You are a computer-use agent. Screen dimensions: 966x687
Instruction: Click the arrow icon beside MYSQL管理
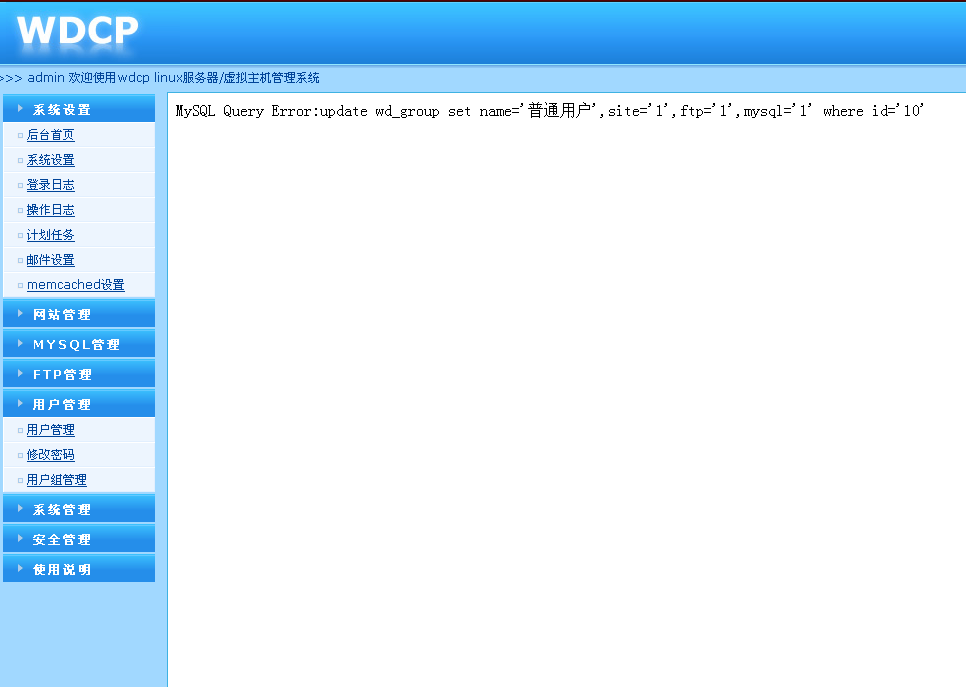click(x=20, y=343)
